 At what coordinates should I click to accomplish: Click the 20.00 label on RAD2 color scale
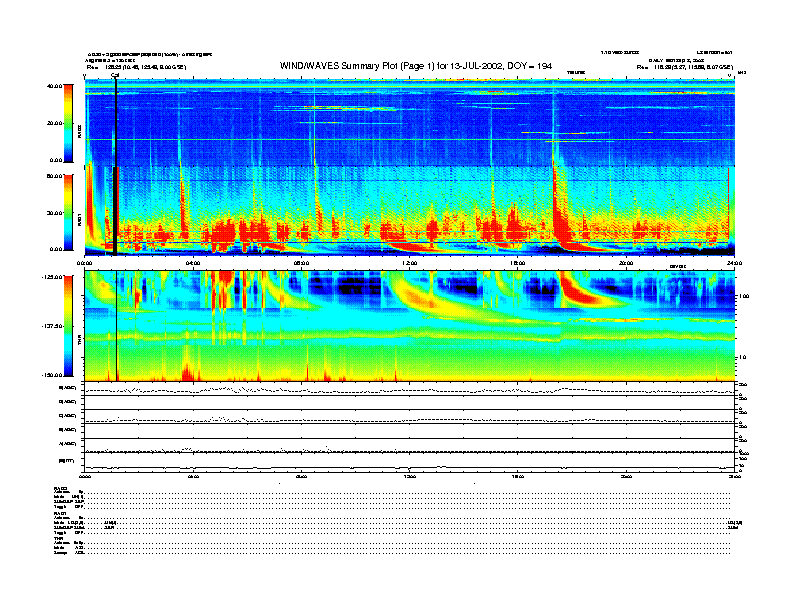54,123
